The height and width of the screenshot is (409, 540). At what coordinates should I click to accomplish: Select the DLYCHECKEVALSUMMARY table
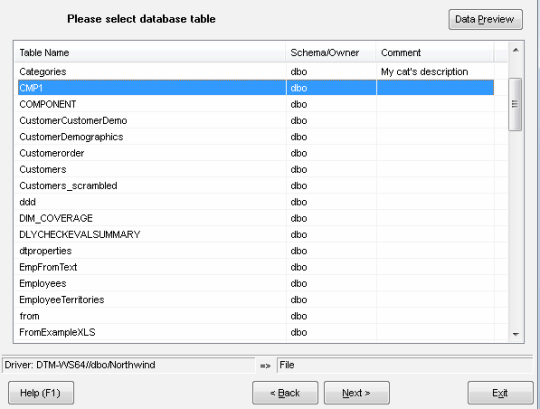[x=256, y=234]
